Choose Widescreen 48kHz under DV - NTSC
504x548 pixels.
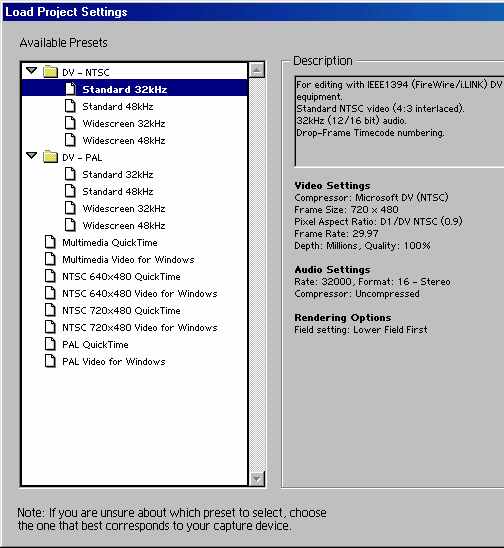point(124,140)
